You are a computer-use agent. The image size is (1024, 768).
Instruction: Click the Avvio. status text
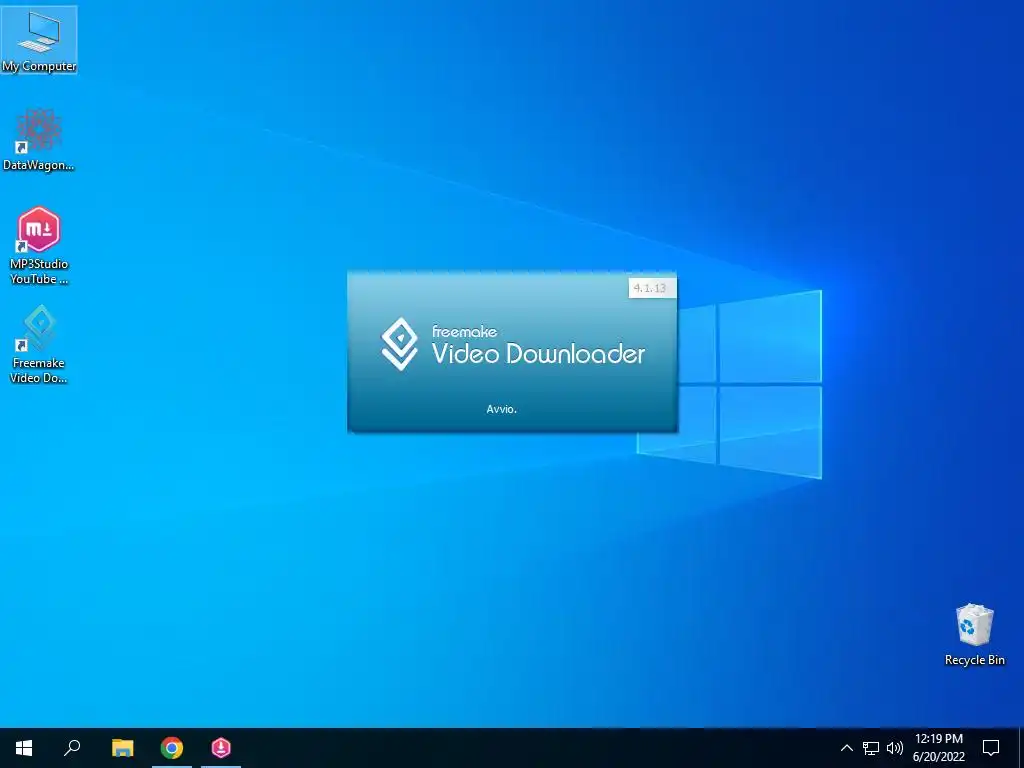coord(502,409)
